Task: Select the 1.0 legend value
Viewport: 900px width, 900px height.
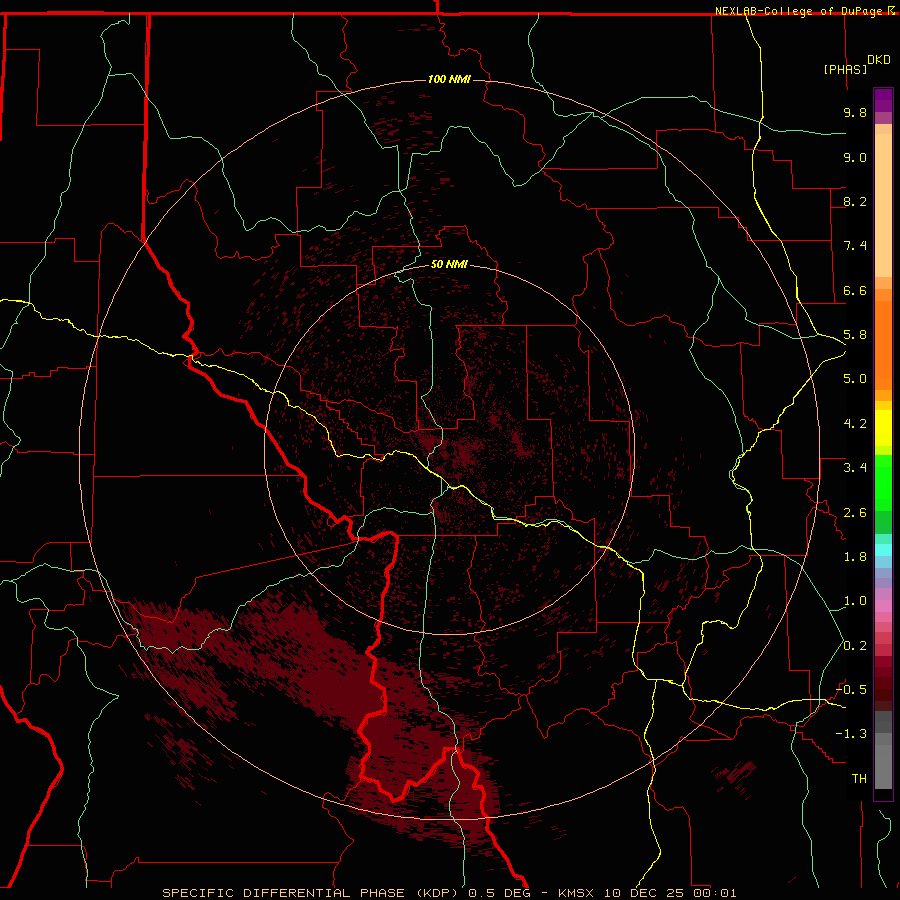Action: [855, 602]
